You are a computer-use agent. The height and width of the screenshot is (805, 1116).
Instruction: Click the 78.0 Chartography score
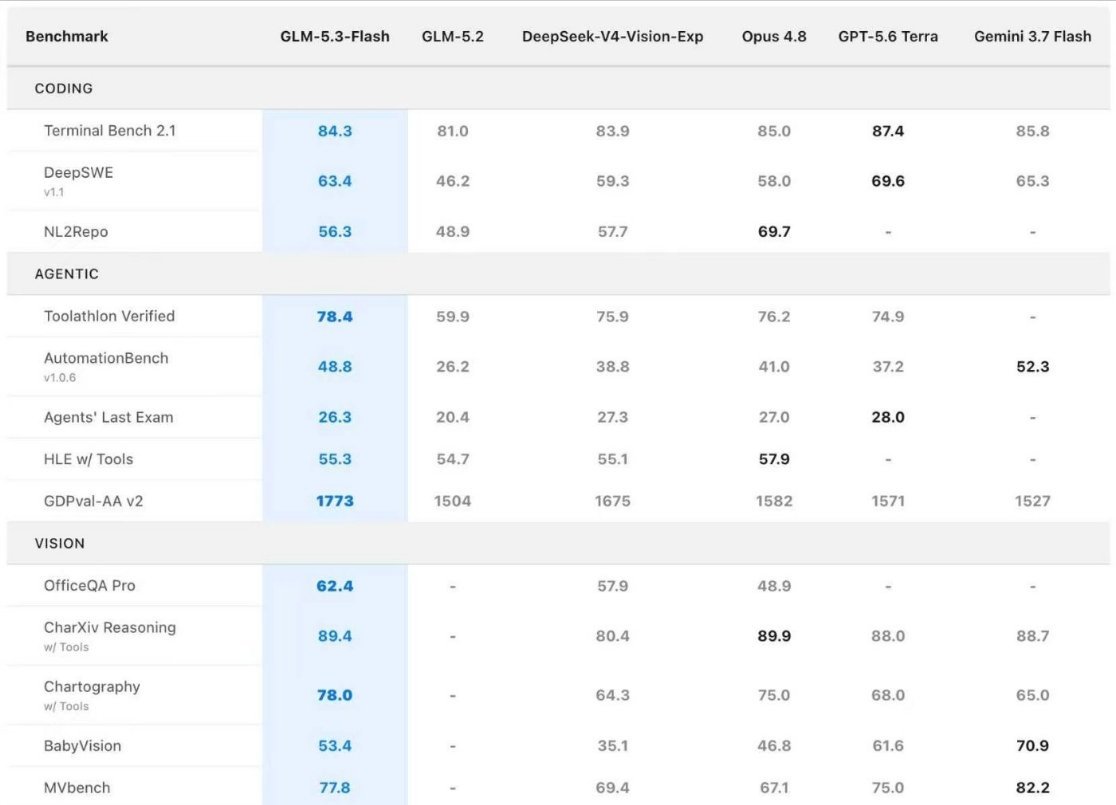pos(335,695)
